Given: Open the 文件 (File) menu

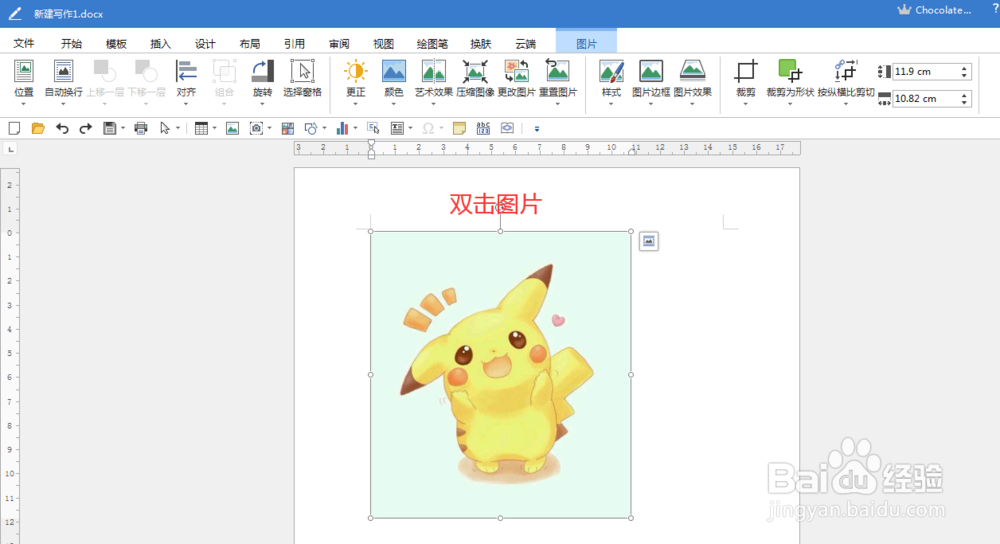Looking at the screenshot, I should 24,43.
